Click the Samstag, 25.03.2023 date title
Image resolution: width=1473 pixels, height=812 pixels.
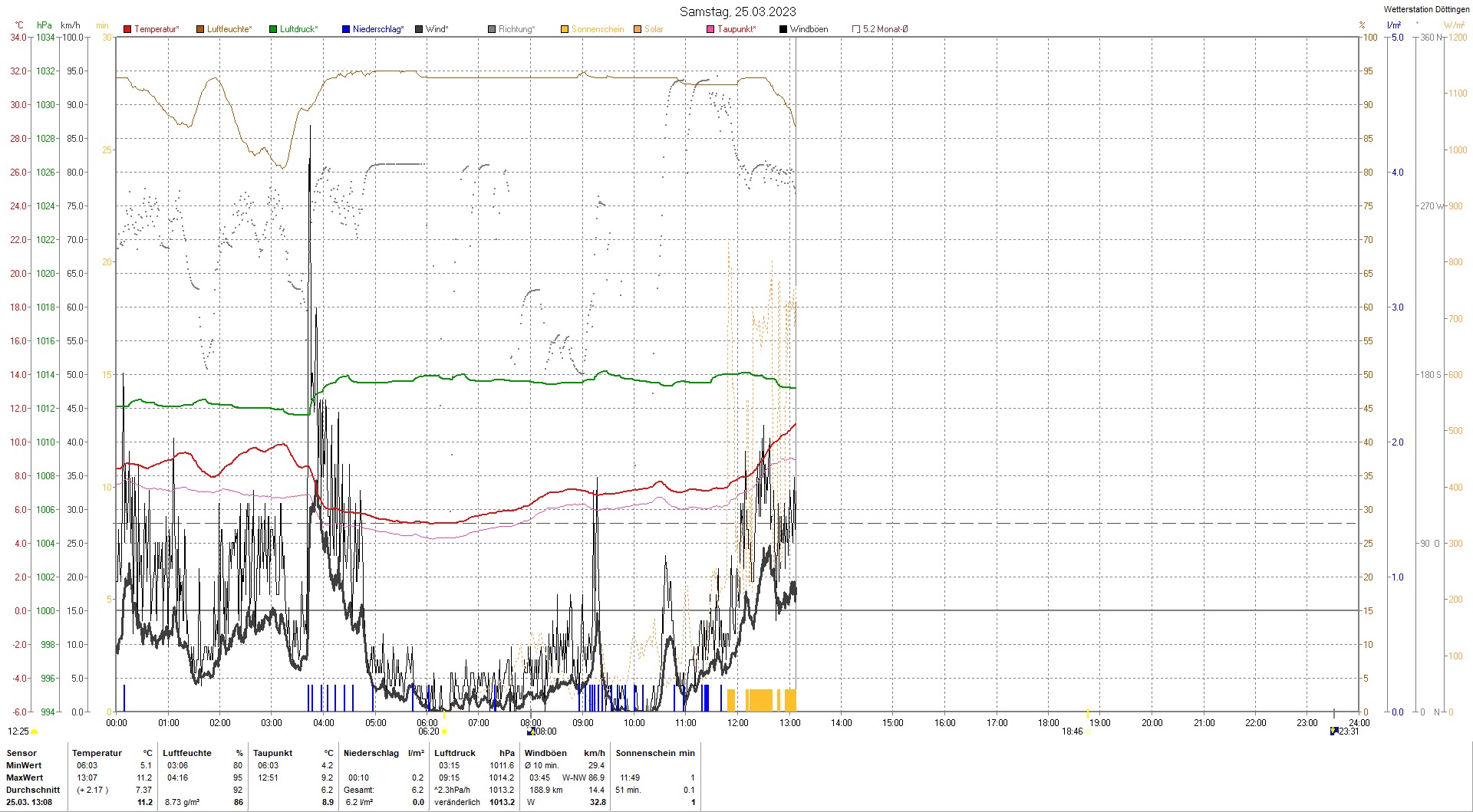pyautogui.click(x=737, y=12)
